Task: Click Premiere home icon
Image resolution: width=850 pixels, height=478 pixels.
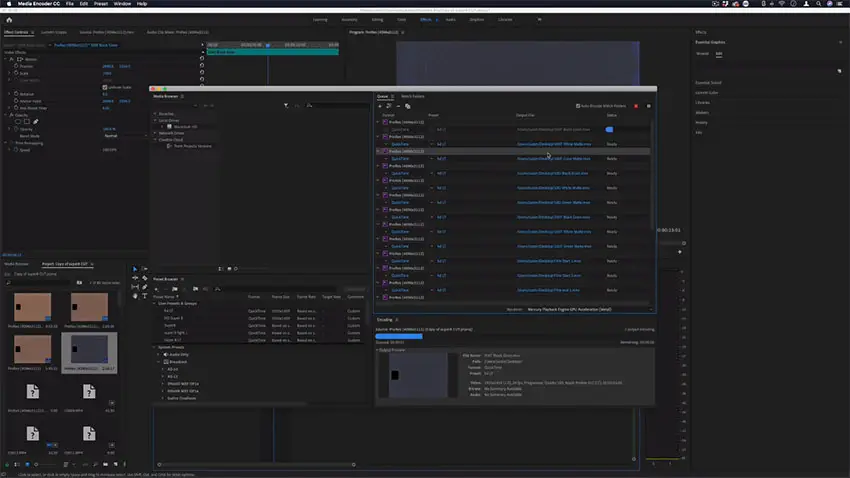Action: [9, 20]
